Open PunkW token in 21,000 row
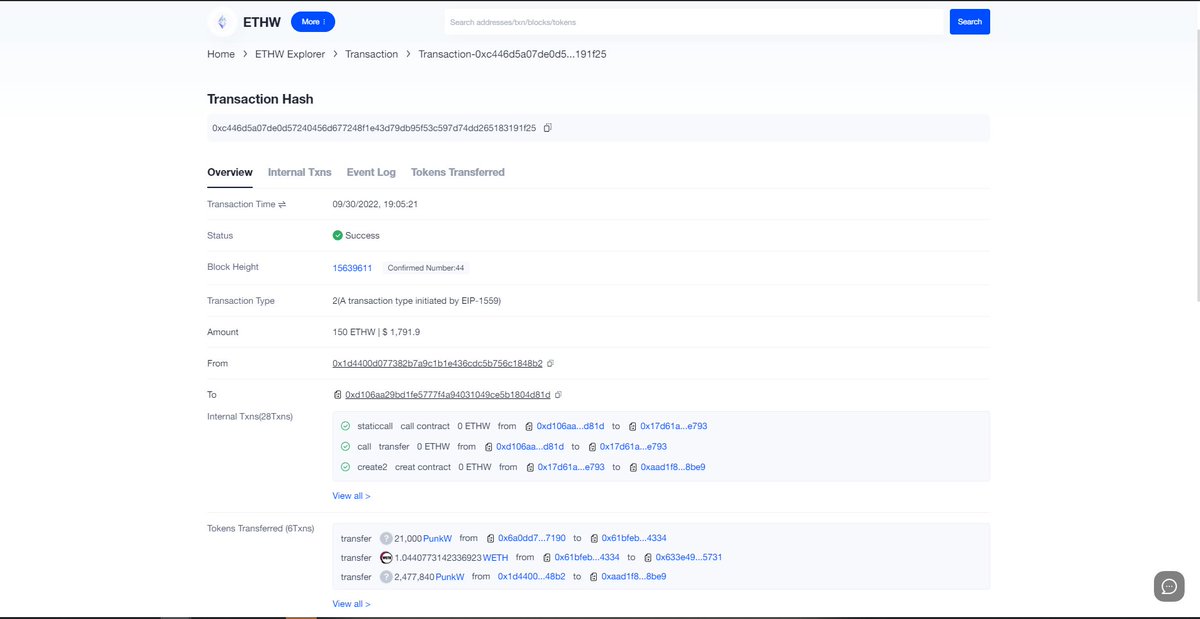 pyautogui.click(x=437, y=538)
